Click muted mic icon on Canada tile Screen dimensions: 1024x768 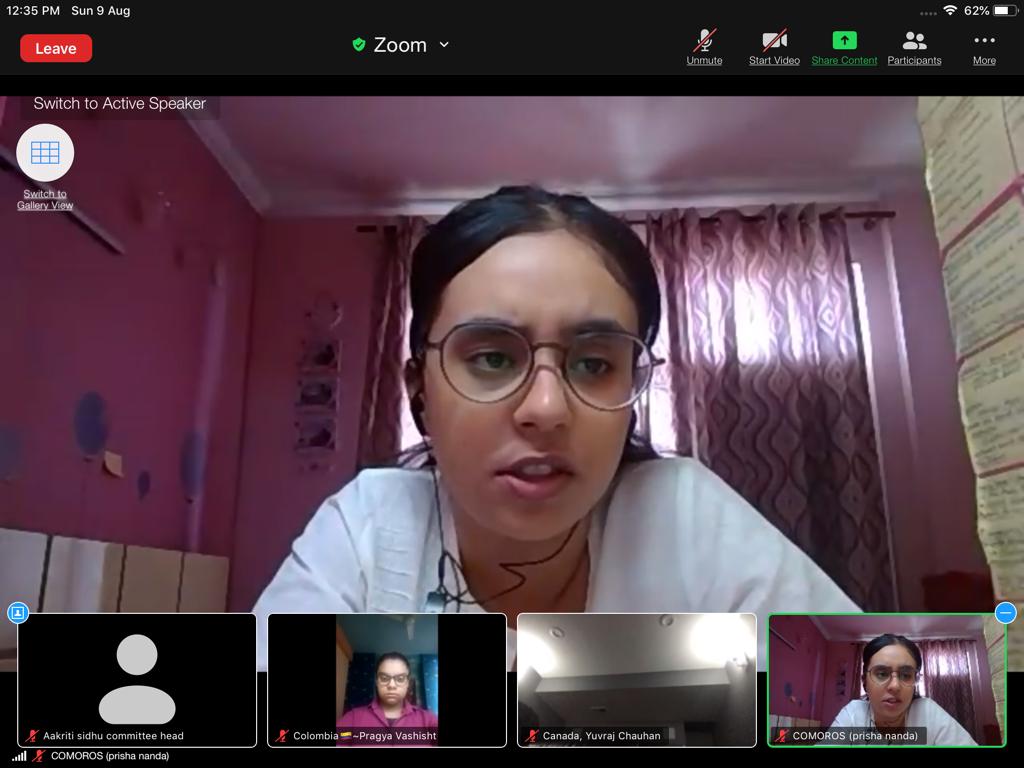(x=532, y=736)
